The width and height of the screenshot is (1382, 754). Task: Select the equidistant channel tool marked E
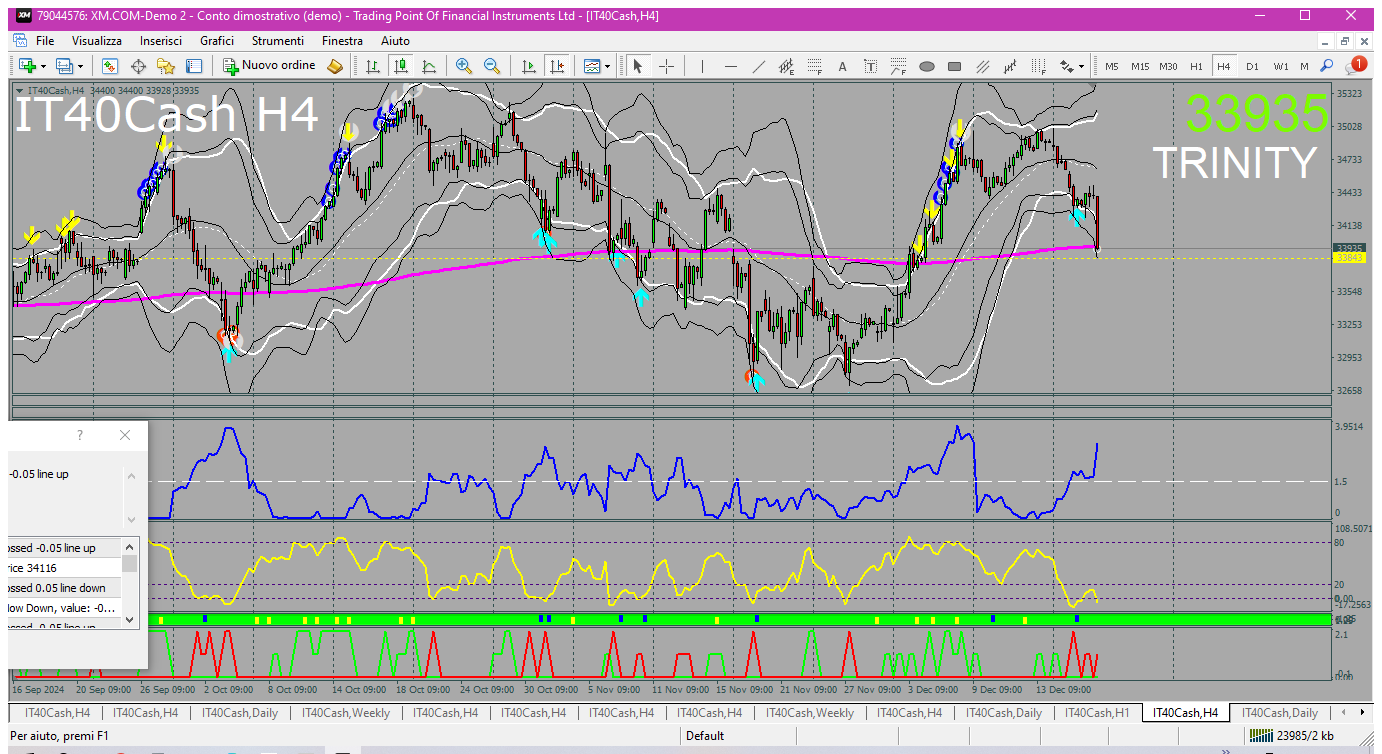[x=787, y=66]
